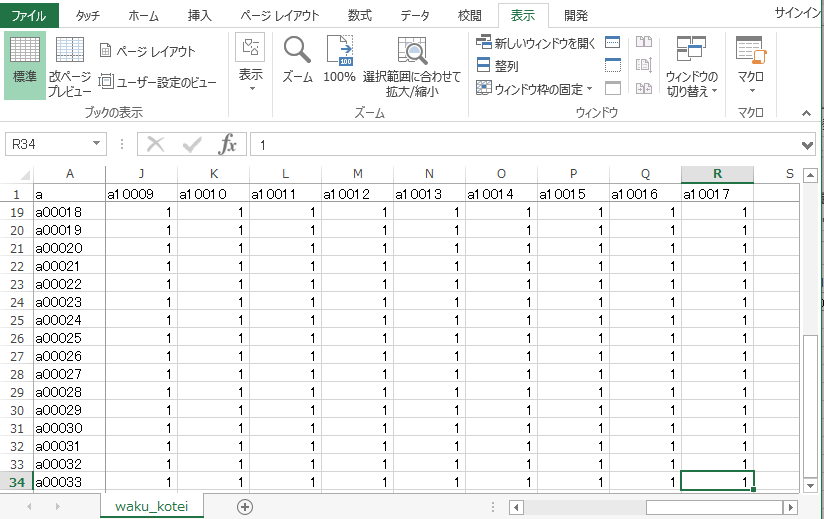Select column R header
The image size is (824, 519).
[x=717, y=174]
